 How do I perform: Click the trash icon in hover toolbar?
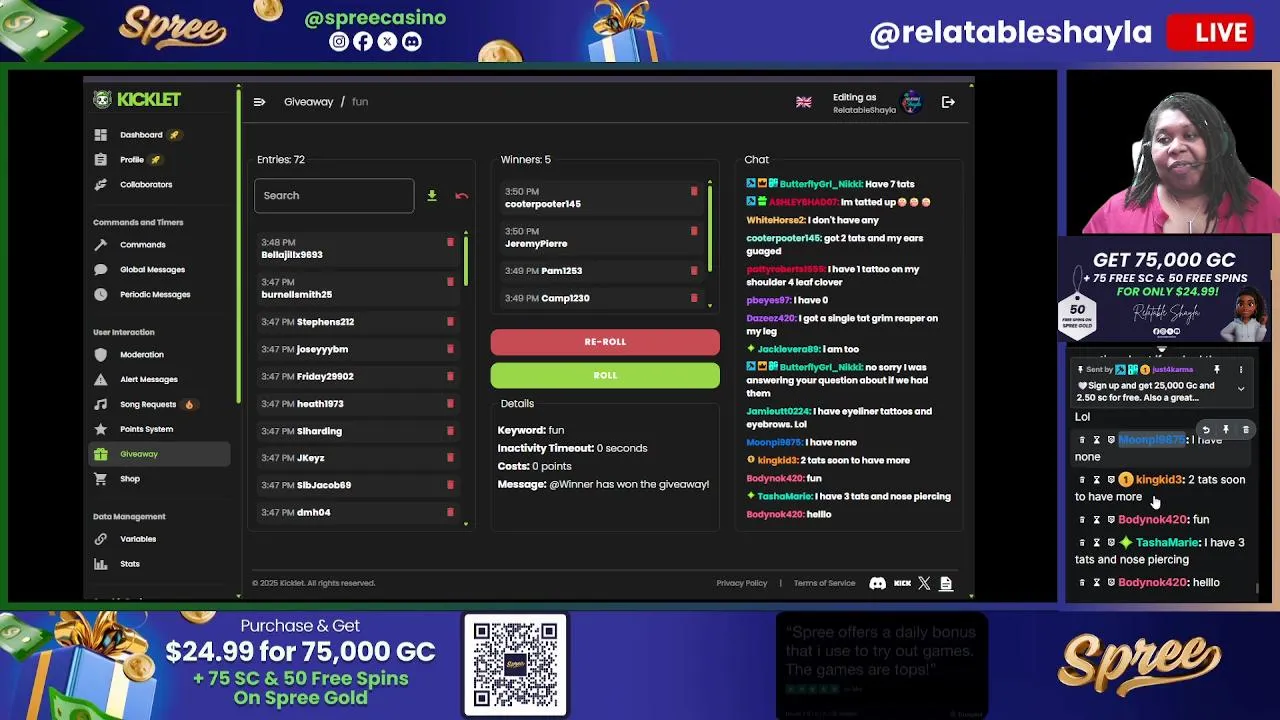pyautogui.click(x=1246, y=430)
